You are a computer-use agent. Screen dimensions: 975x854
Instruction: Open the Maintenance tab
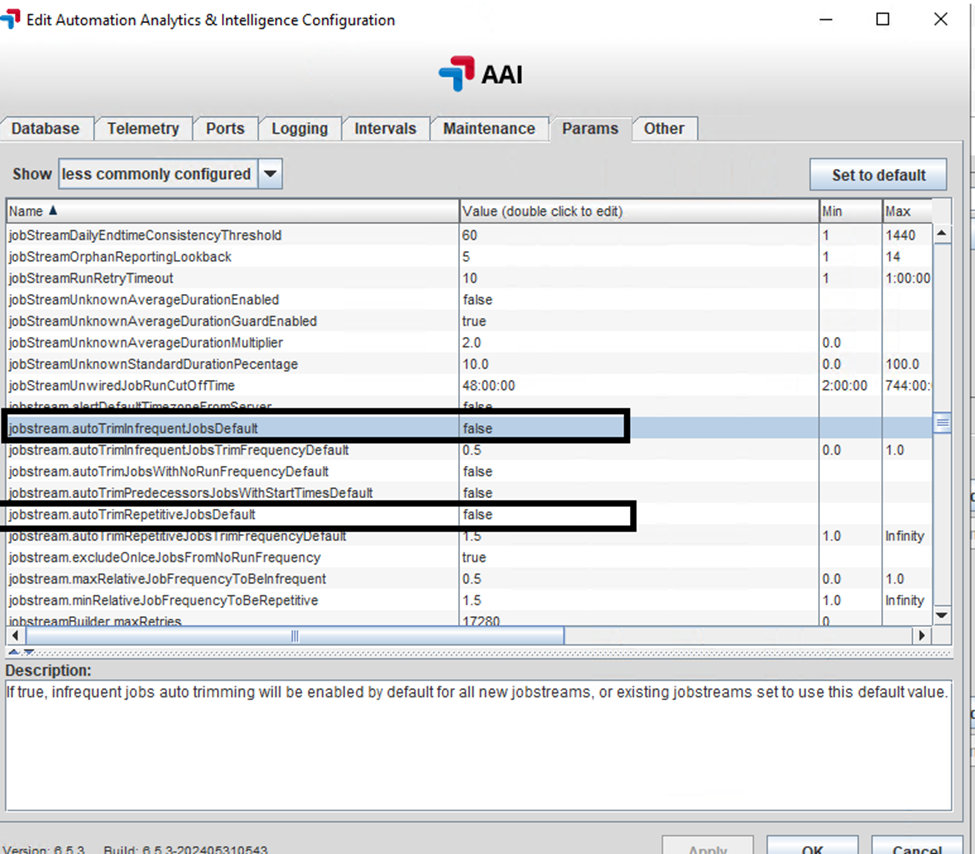tap(489, 129)
